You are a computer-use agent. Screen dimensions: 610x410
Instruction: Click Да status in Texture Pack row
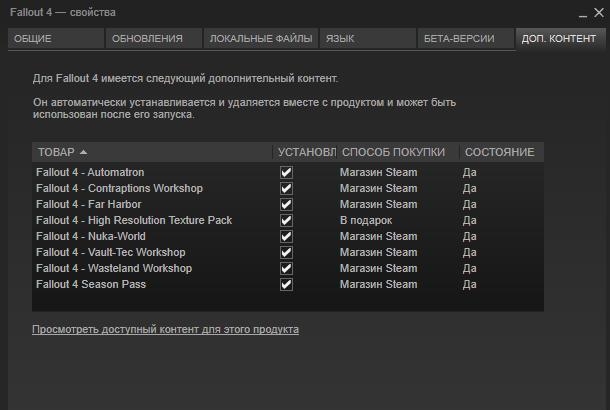tap(470, 221)
